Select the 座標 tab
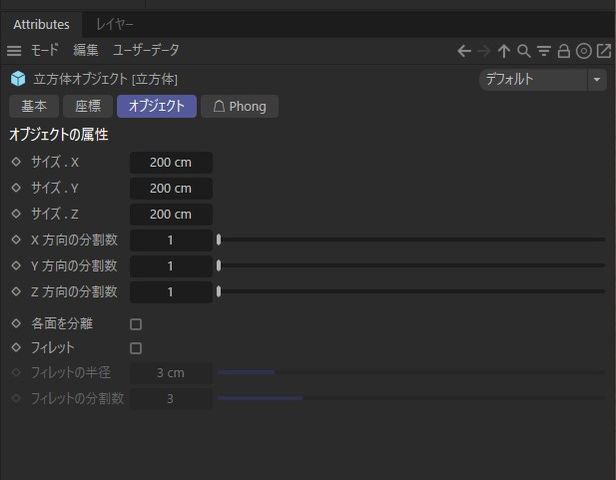 coord(88,106)
